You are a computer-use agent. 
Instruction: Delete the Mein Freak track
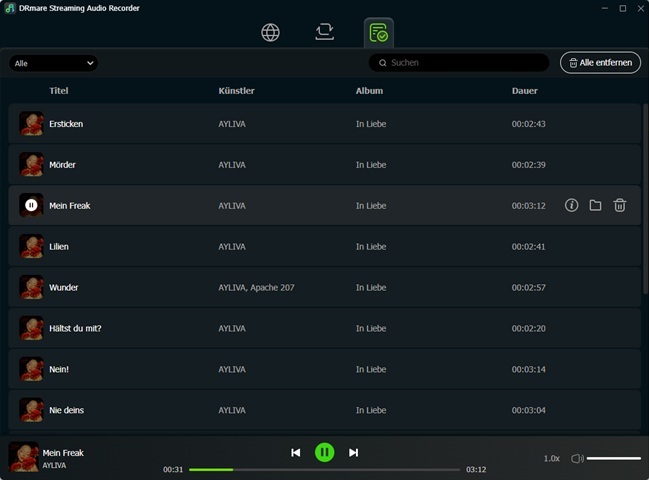[x=620, y=205]
